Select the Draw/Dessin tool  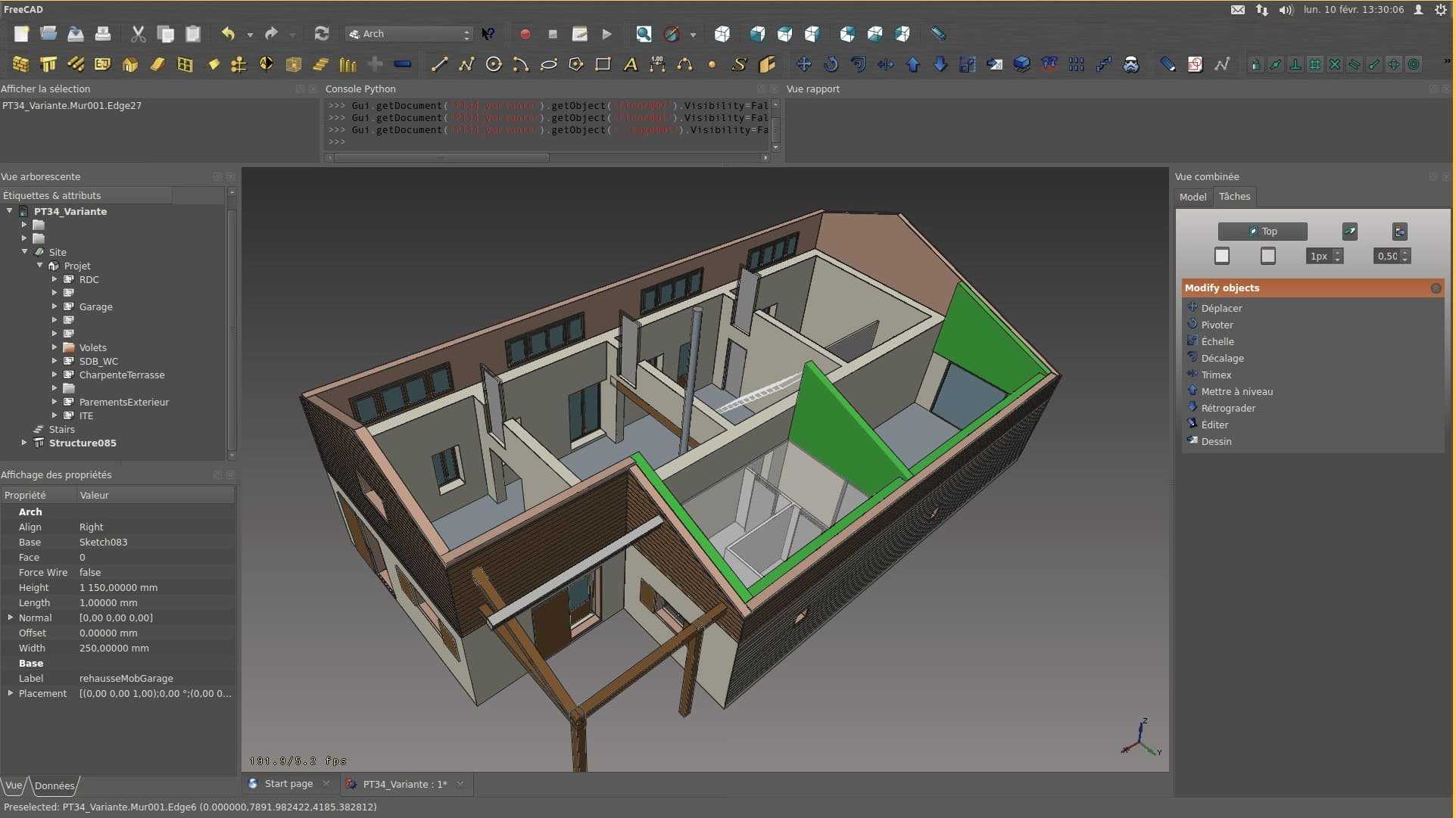(1216, 441)
